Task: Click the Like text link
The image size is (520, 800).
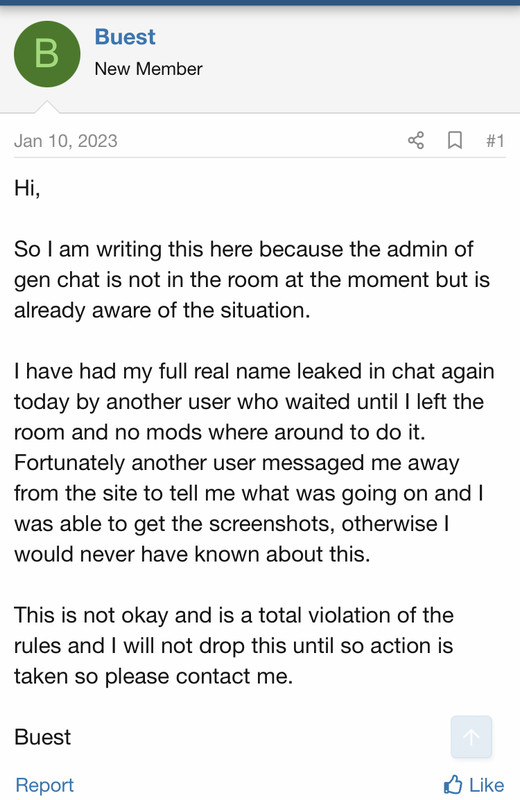Action: 486,785
